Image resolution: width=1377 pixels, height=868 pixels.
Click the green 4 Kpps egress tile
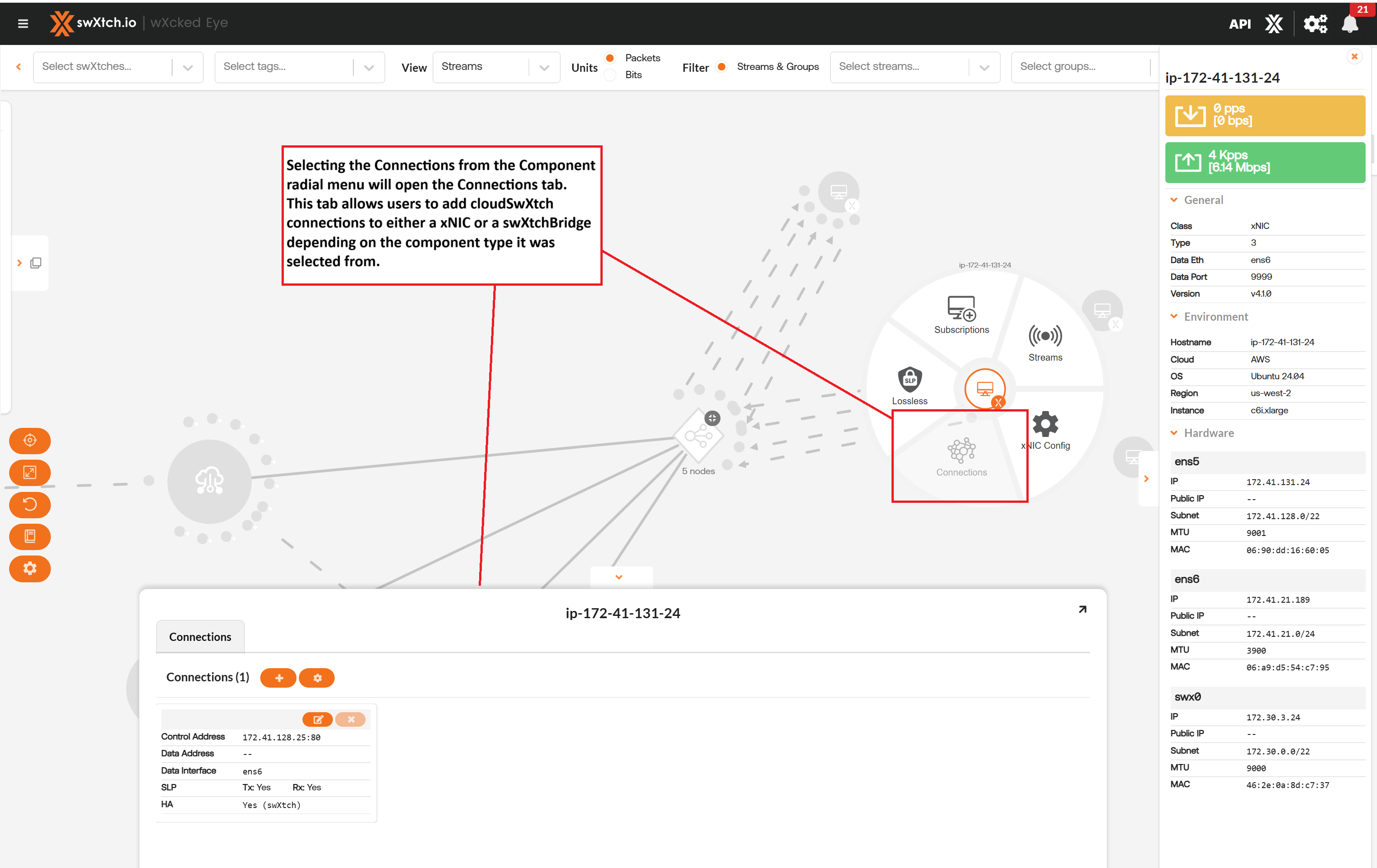coord(1264,162)
